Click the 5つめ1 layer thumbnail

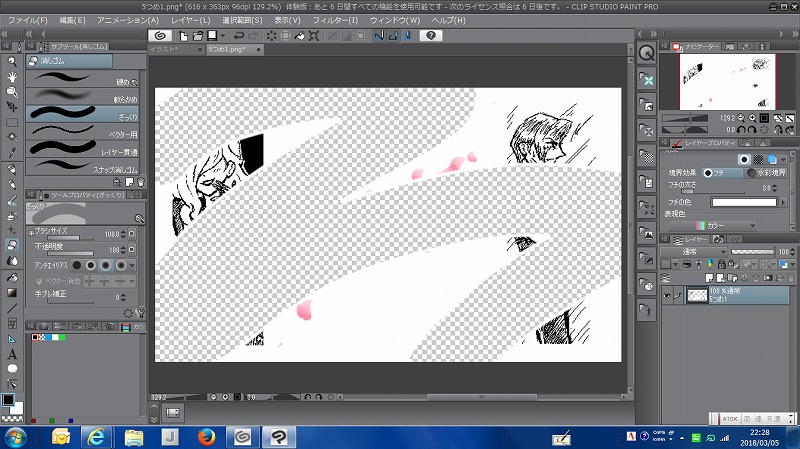coord(697,295)
